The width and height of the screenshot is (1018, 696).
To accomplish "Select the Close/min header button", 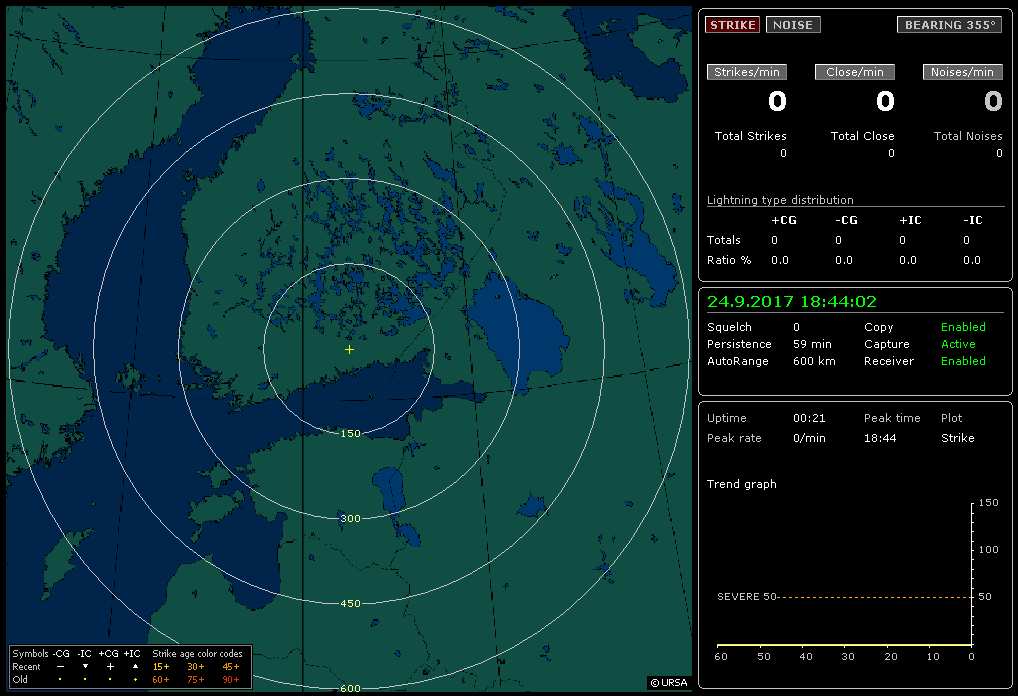I will coord(854,72).
